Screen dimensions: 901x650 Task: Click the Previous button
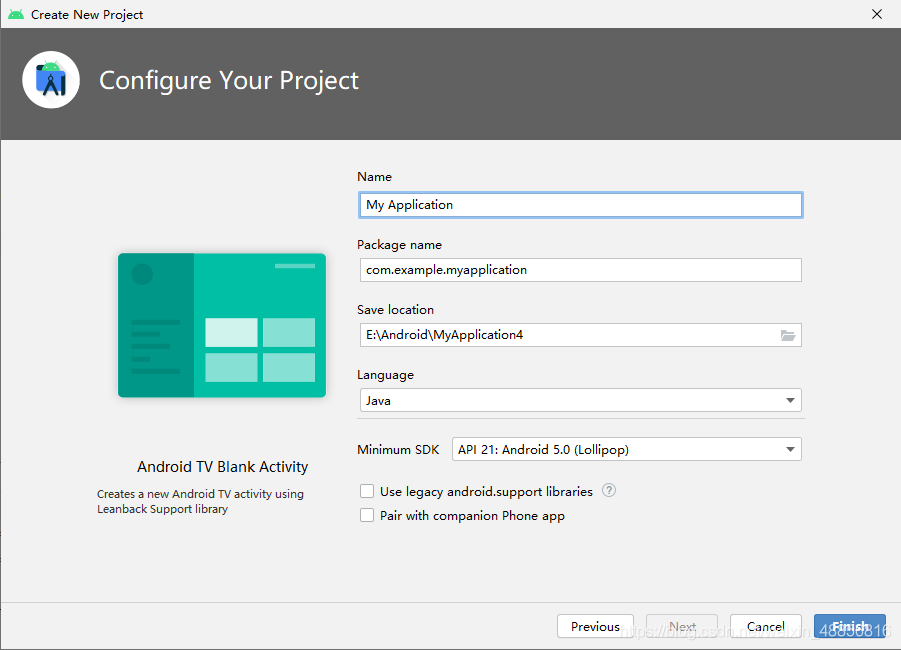595,626
